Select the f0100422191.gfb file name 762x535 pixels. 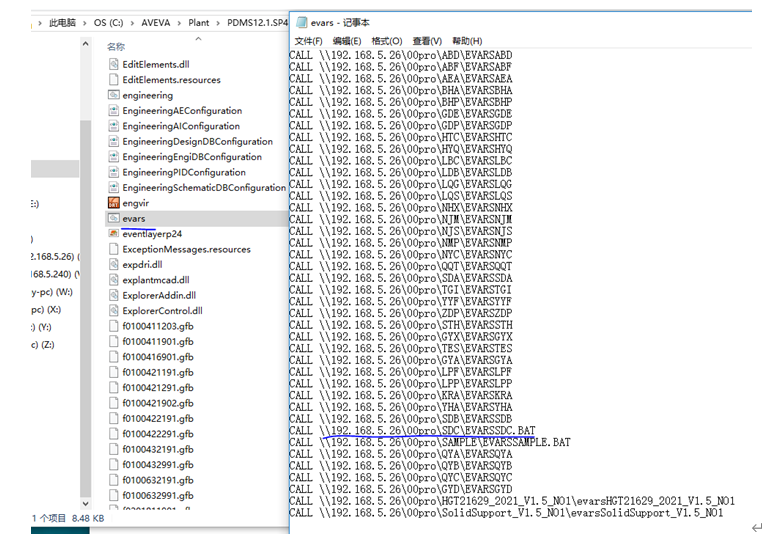(158, 418)
